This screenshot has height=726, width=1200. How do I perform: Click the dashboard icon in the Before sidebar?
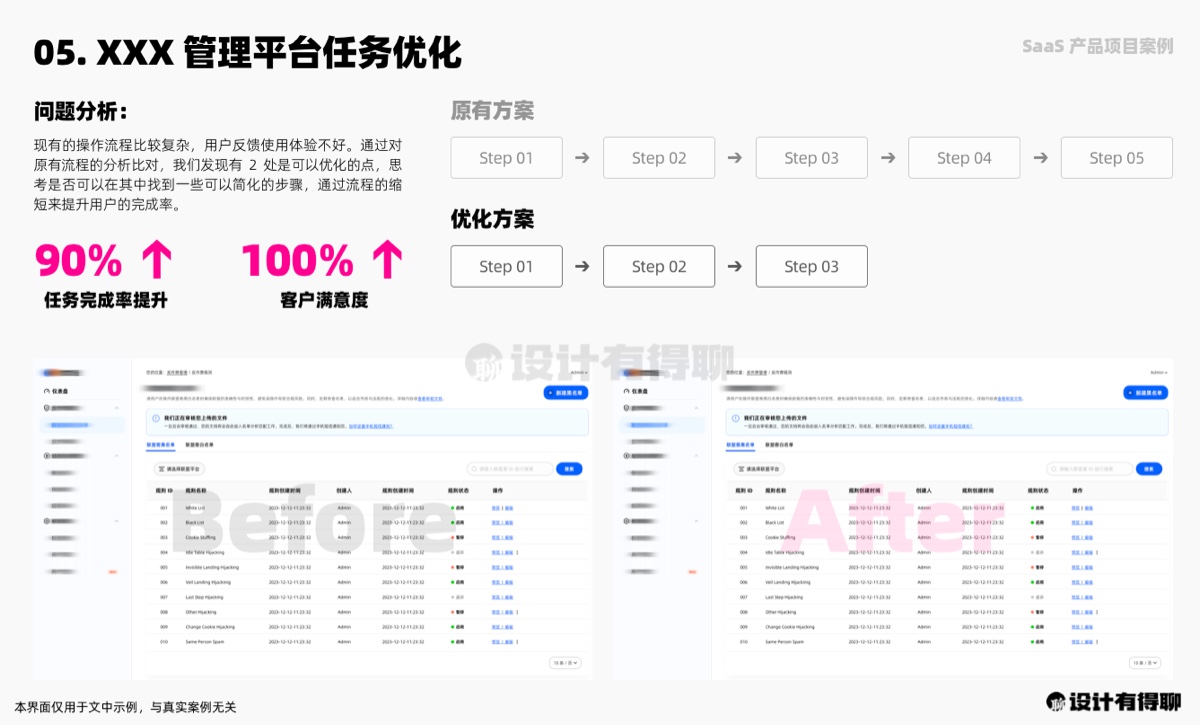tap(46, 391)
